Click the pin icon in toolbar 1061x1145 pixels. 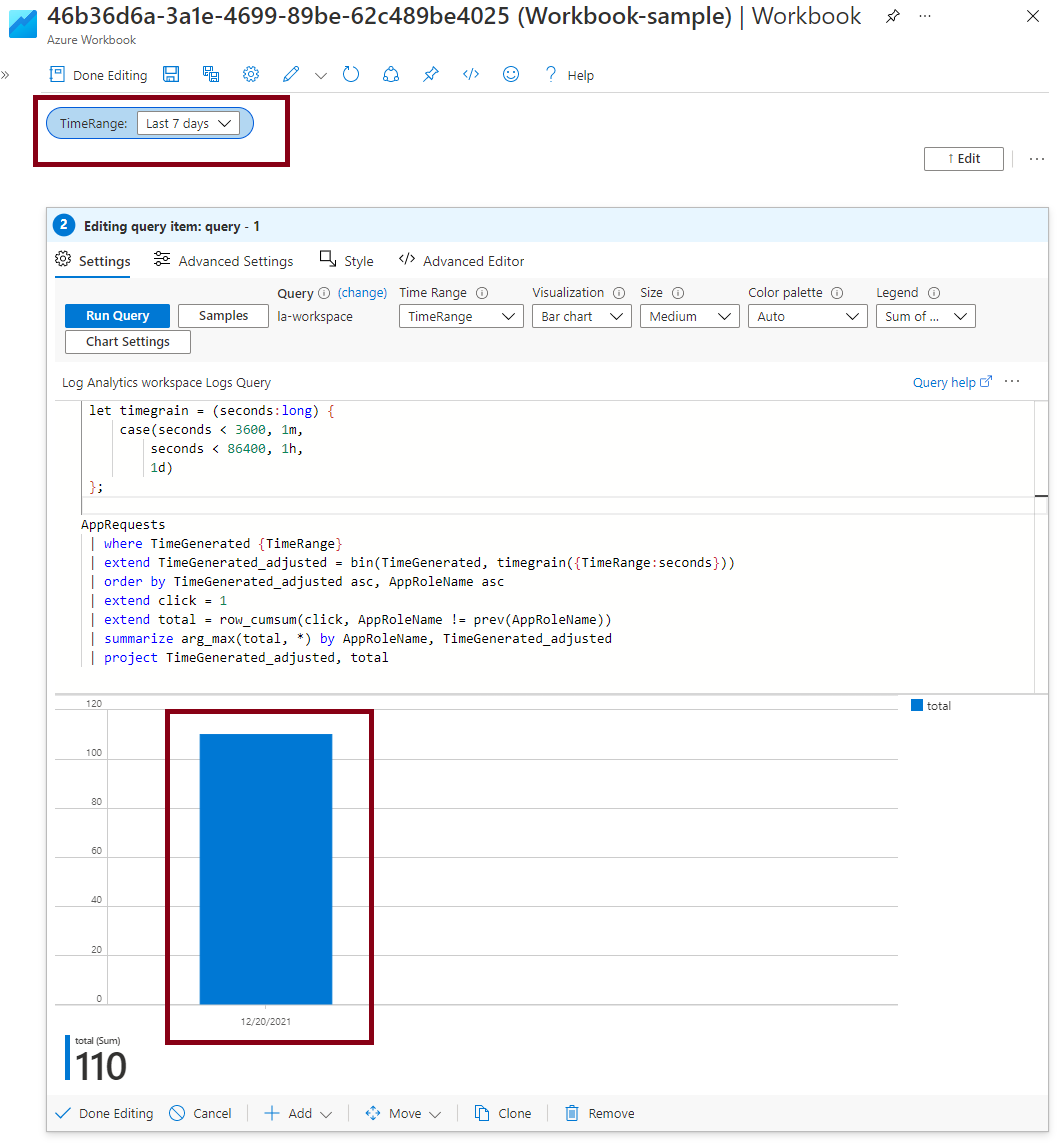[431, 74]
